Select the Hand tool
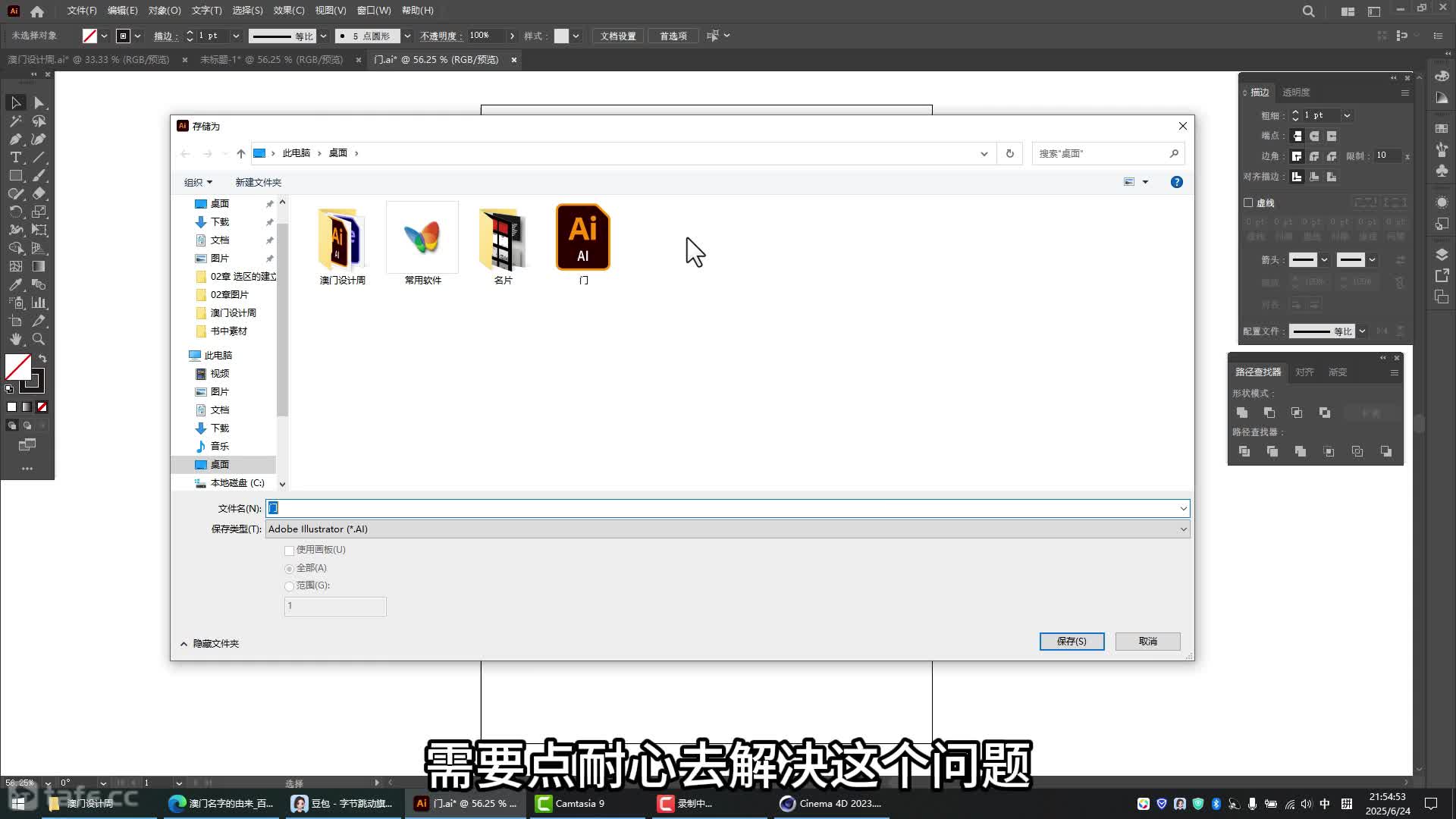Screen dimensions: 1456x819 [15, 339]
